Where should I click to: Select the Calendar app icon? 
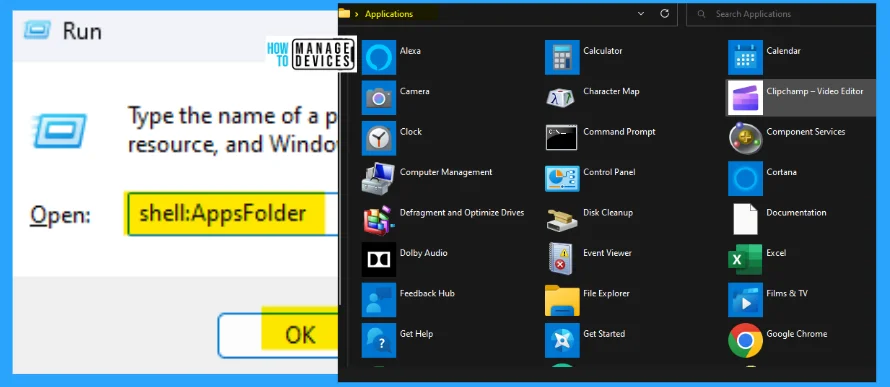tap(745, 57)
